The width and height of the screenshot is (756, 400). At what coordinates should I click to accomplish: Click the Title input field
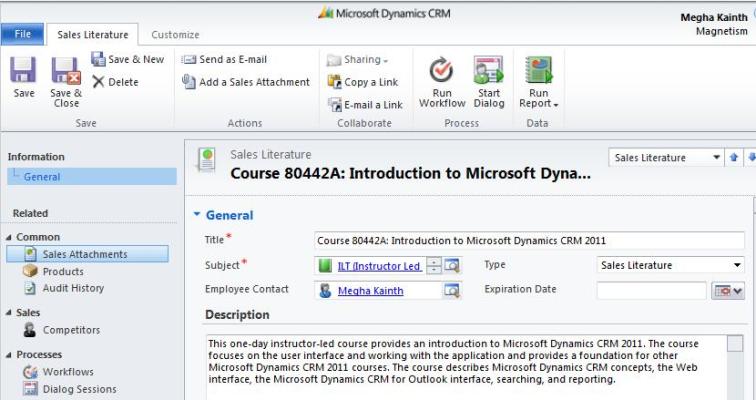point(529,240)
